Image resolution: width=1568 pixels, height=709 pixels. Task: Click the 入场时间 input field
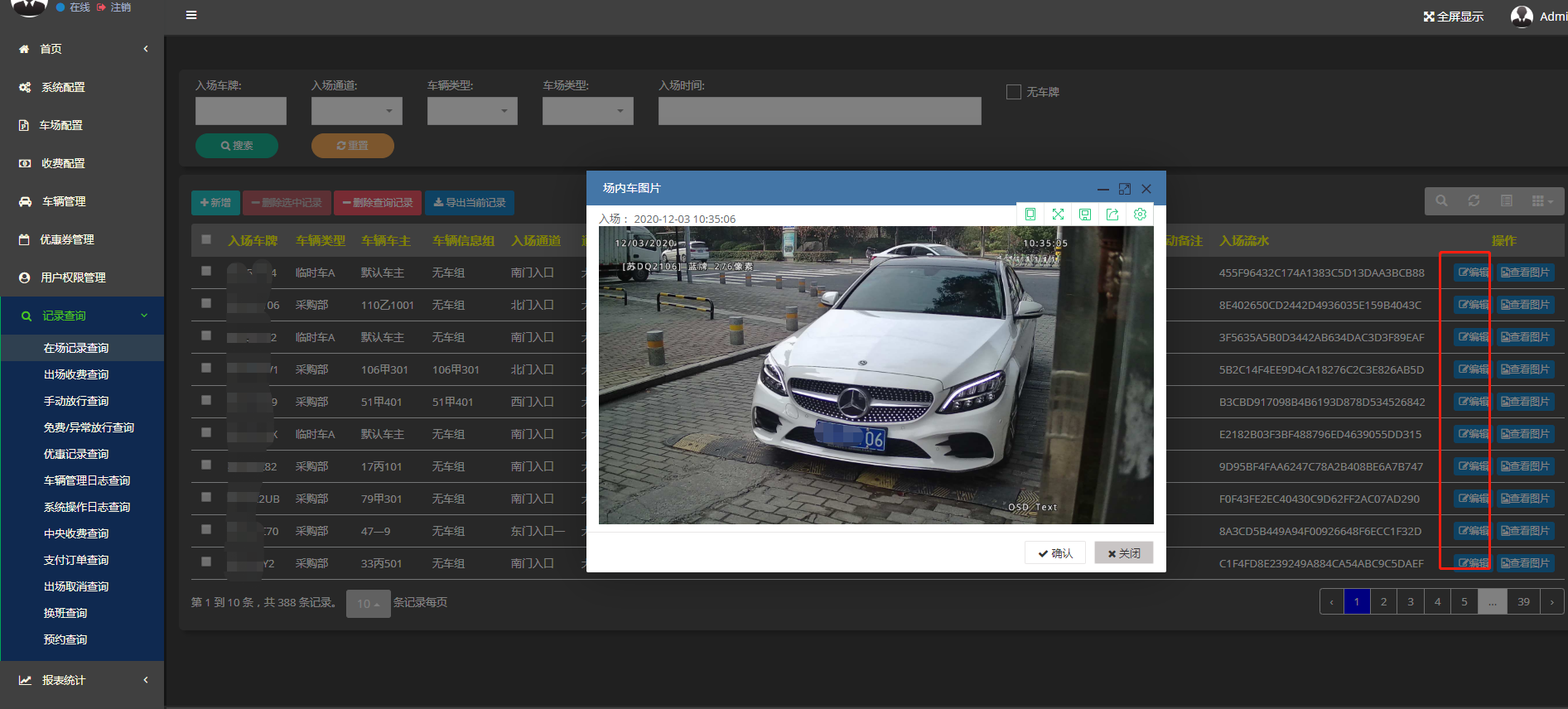point(820,111)
